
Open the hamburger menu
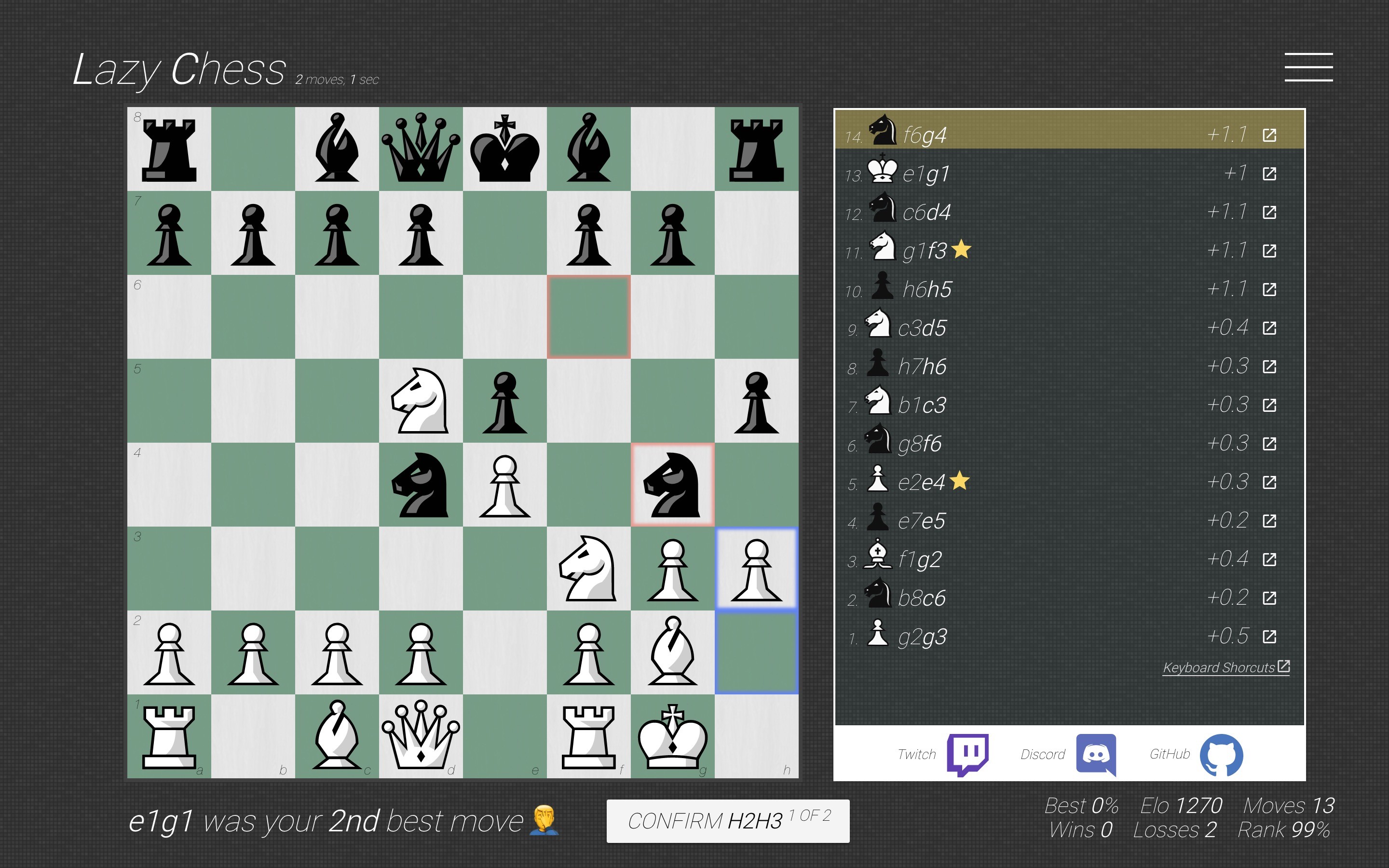(x=1308, y=66)
